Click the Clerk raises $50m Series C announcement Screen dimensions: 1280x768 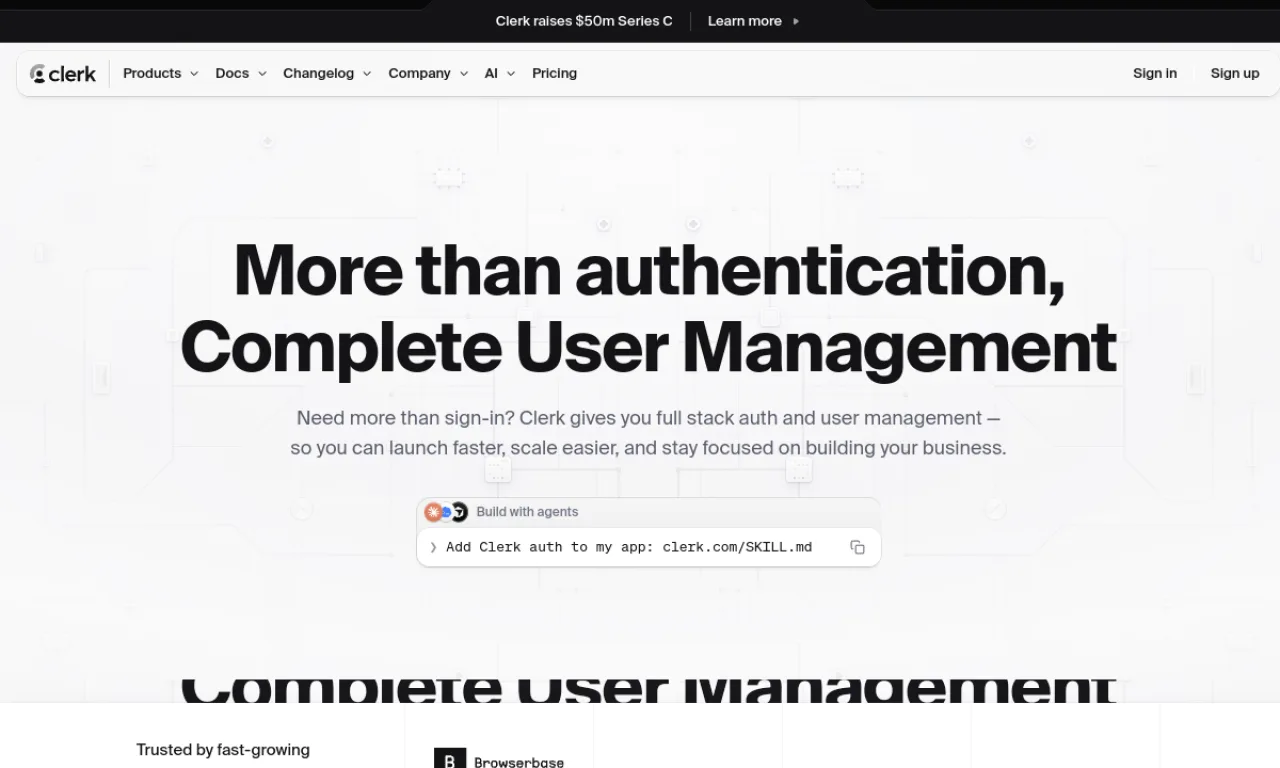click(x=584, y=21)
